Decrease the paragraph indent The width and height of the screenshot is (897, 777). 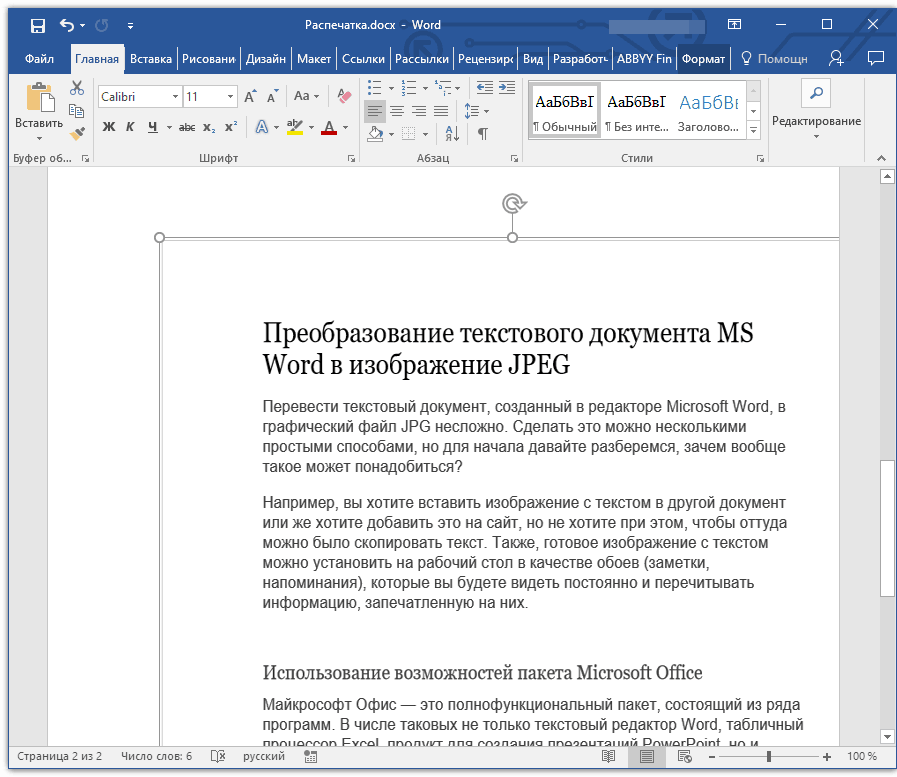click(485, 88)
